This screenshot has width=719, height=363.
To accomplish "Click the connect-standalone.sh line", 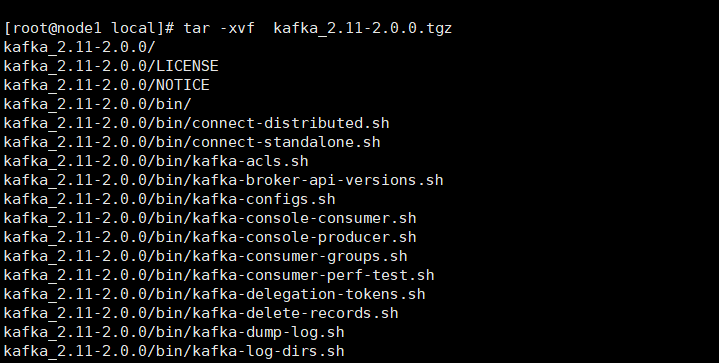I will point(192,142).
